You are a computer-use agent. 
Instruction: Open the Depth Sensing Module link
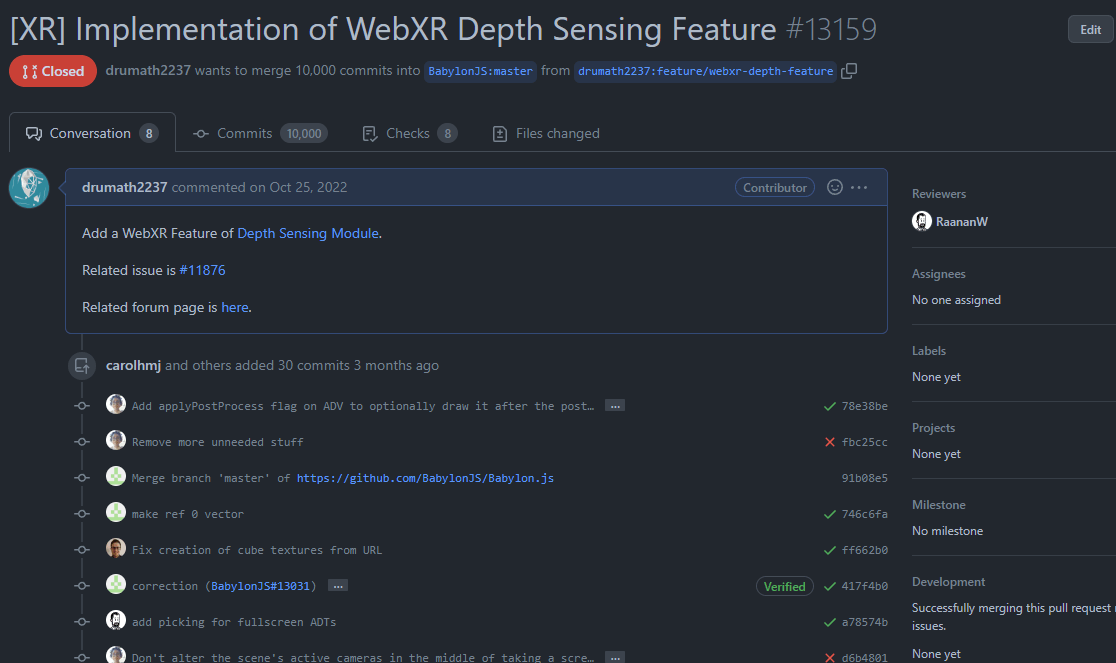[307, 233]
